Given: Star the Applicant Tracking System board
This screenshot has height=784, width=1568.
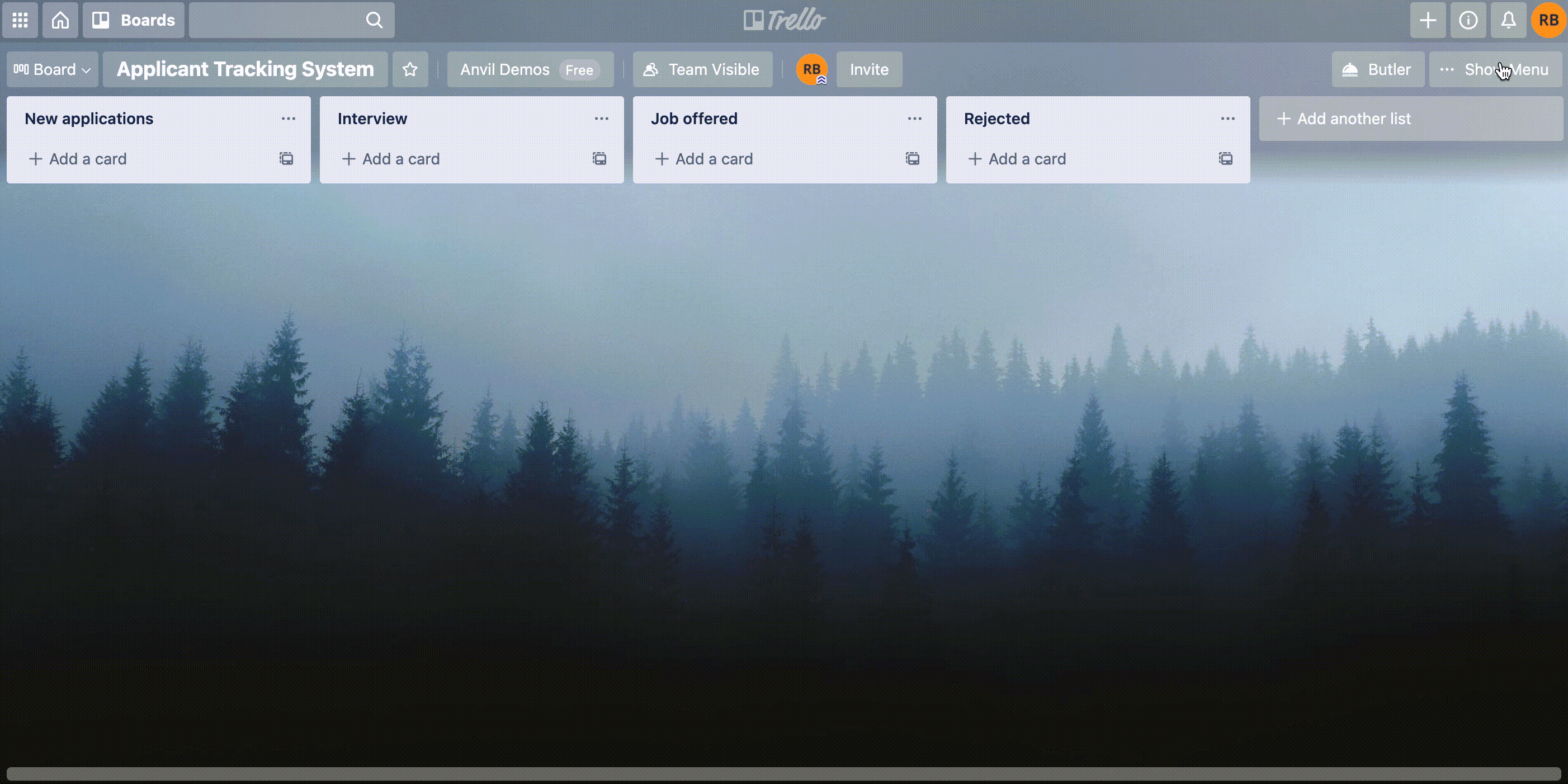Looking at the screenshot, I should [x=410, y=69].
